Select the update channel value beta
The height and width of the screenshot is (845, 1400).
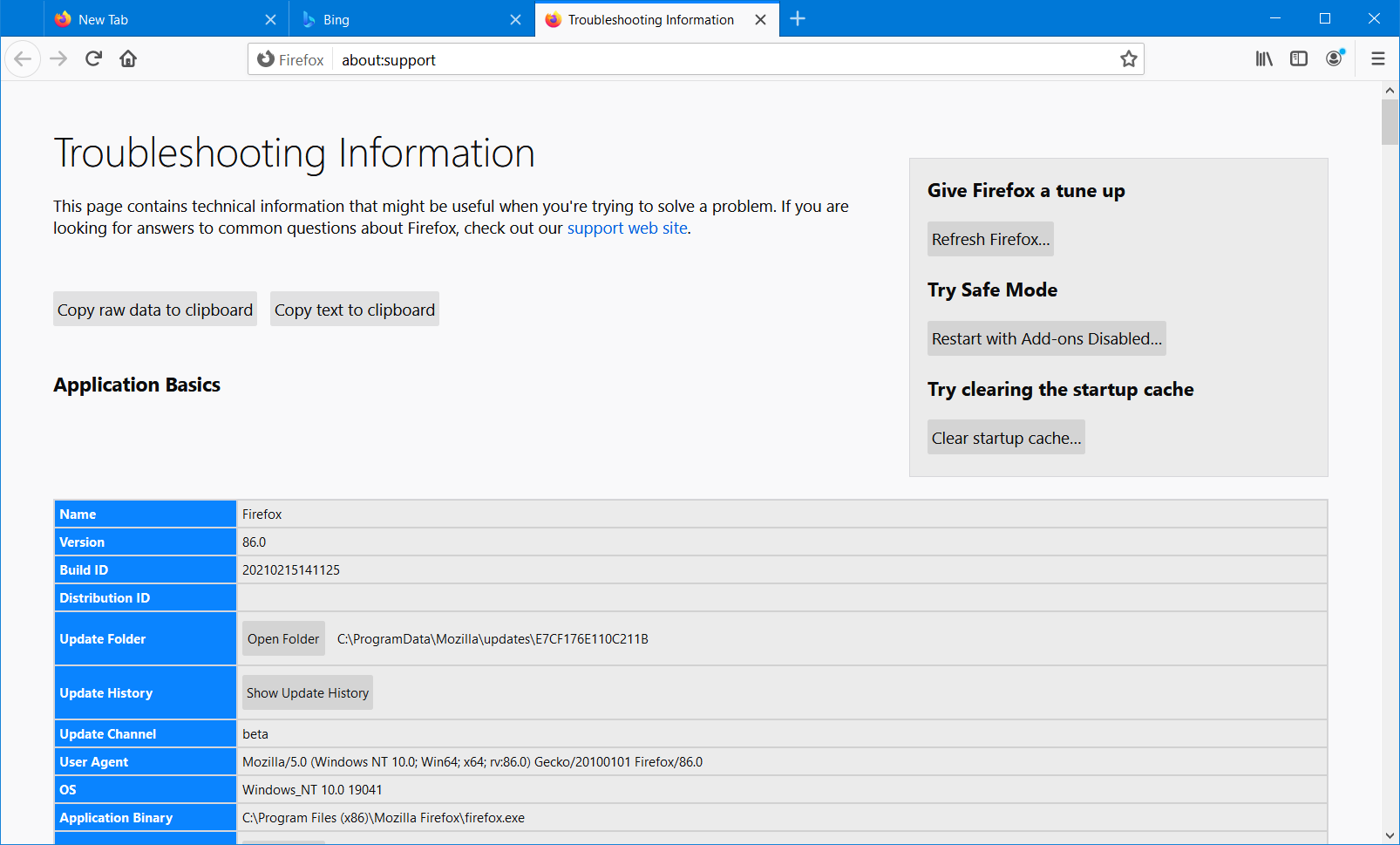(x=255, y=734)
